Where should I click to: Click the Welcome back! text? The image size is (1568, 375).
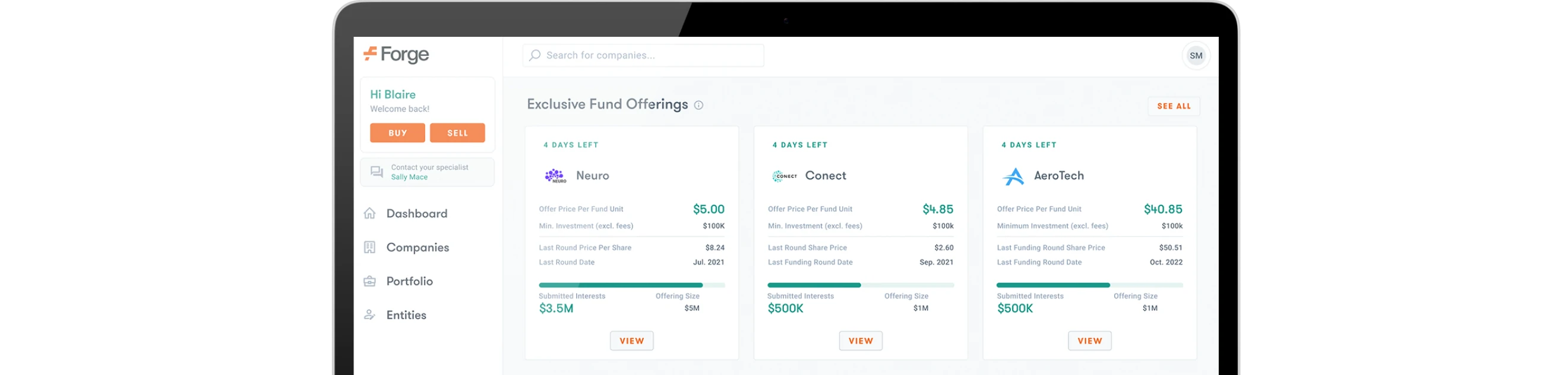399,109
